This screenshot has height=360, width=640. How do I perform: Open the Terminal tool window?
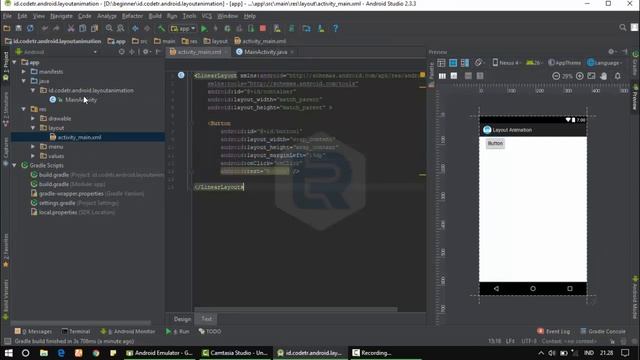76,331
